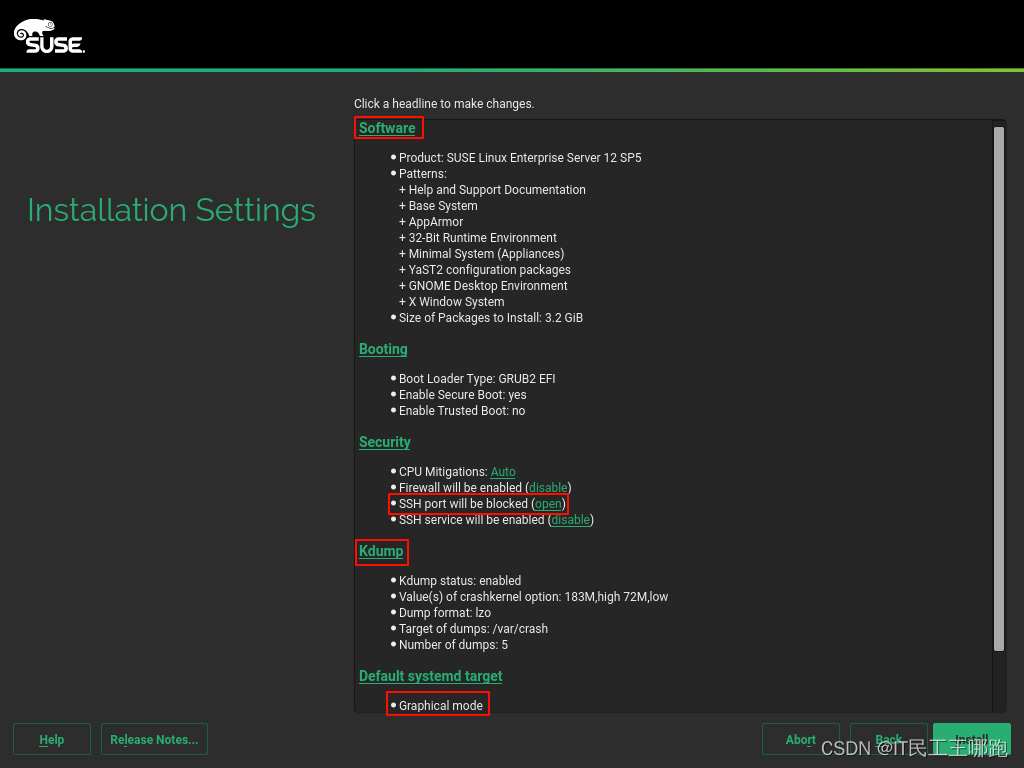Disable the SSH service via its link
1024x768 pixels.
point(570,519)
